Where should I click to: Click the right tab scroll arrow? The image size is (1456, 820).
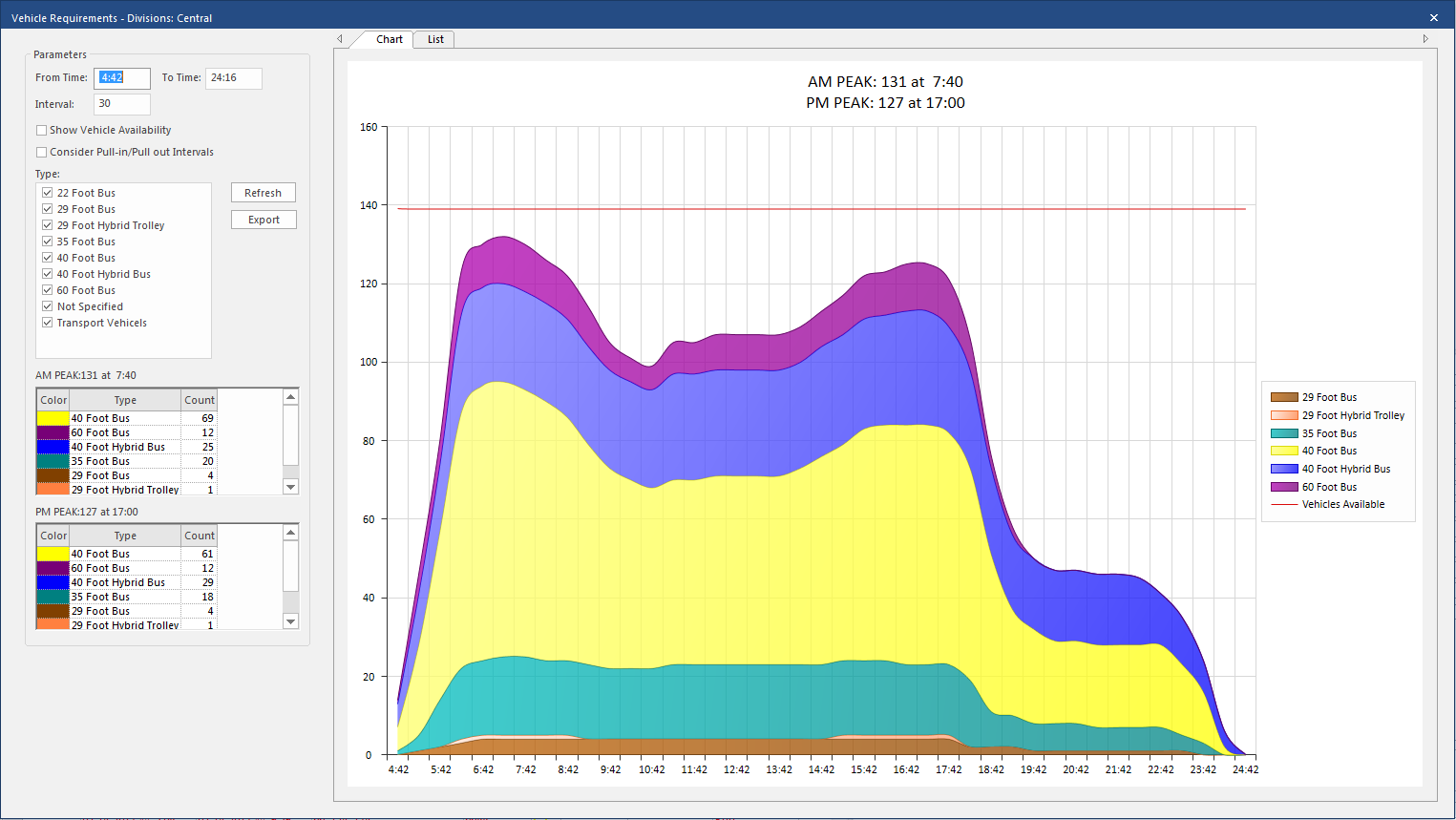1425,39
